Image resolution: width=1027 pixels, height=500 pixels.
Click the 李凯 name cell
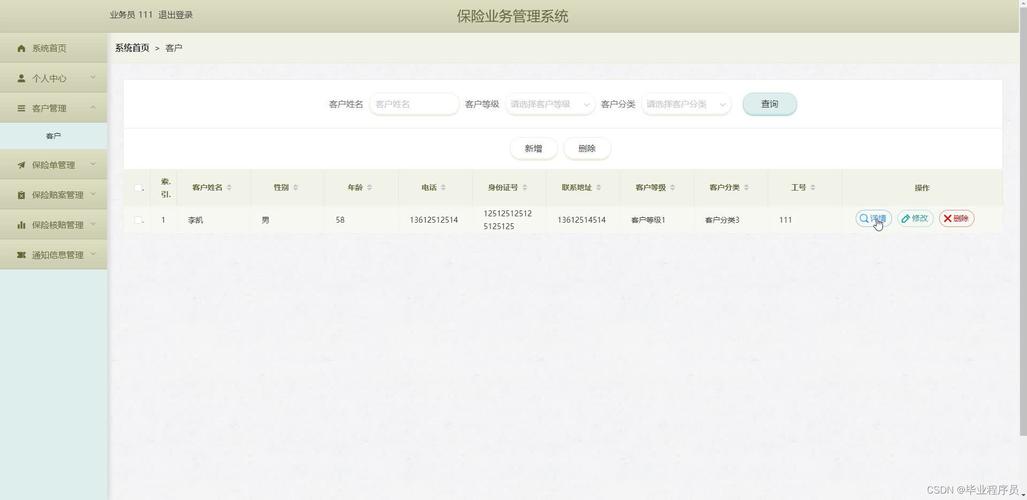195,220
